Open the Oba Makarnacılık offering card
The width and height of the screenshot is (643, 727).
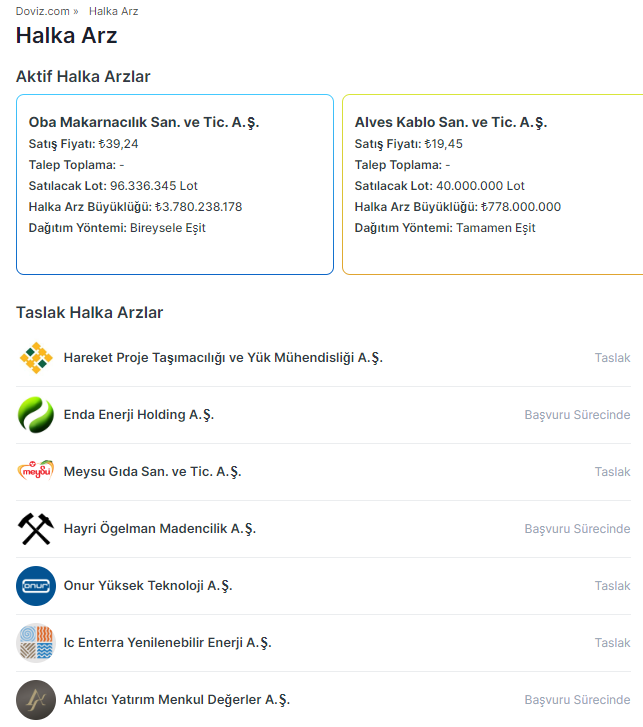coord(175,184)
